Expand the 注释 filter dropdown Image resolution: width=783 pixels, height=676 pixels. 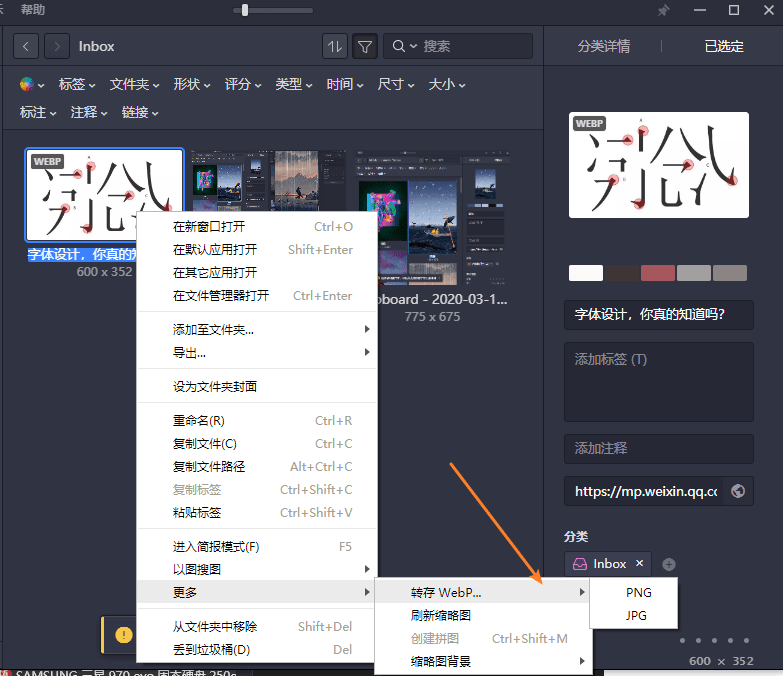click(x=89, y=112)
